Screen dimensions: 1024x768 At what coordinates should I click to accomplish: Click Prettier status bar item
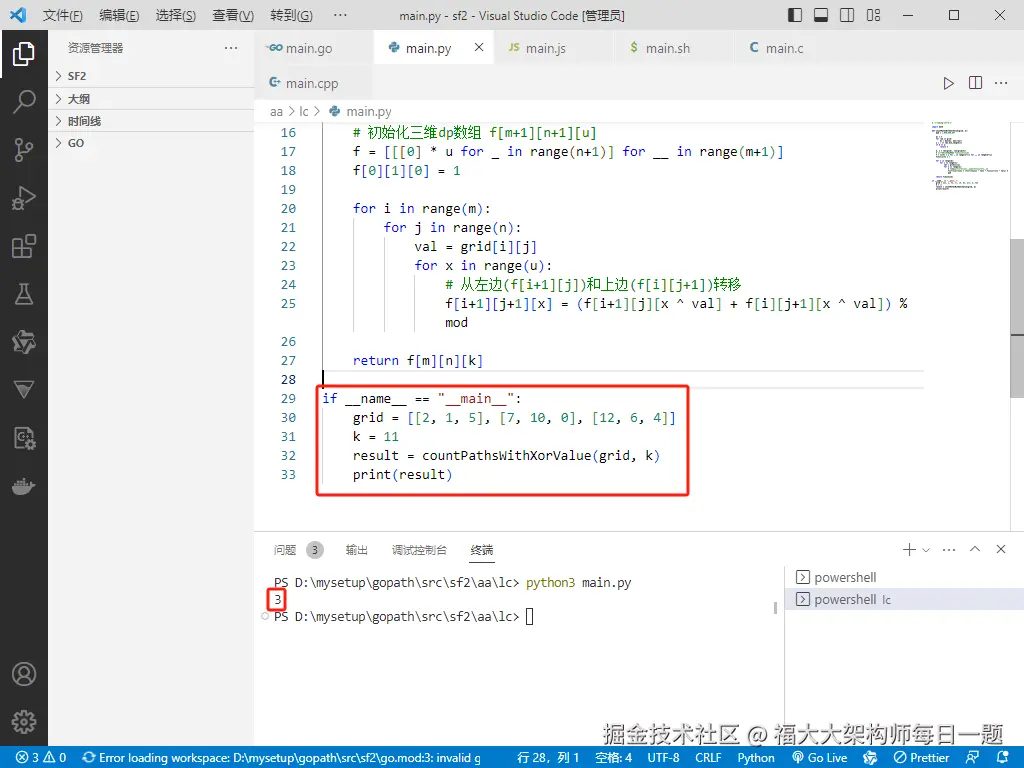point(921,758)
